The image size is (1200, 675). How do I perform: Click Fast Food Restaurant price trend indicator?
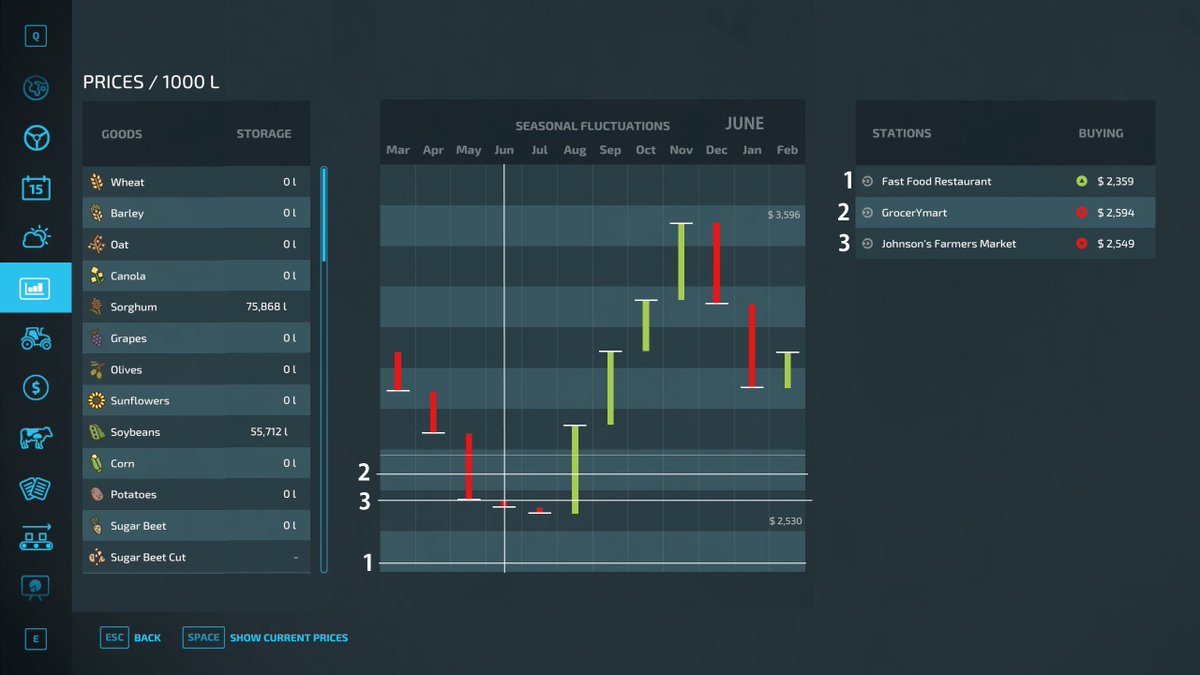(x=1081, y=181)
